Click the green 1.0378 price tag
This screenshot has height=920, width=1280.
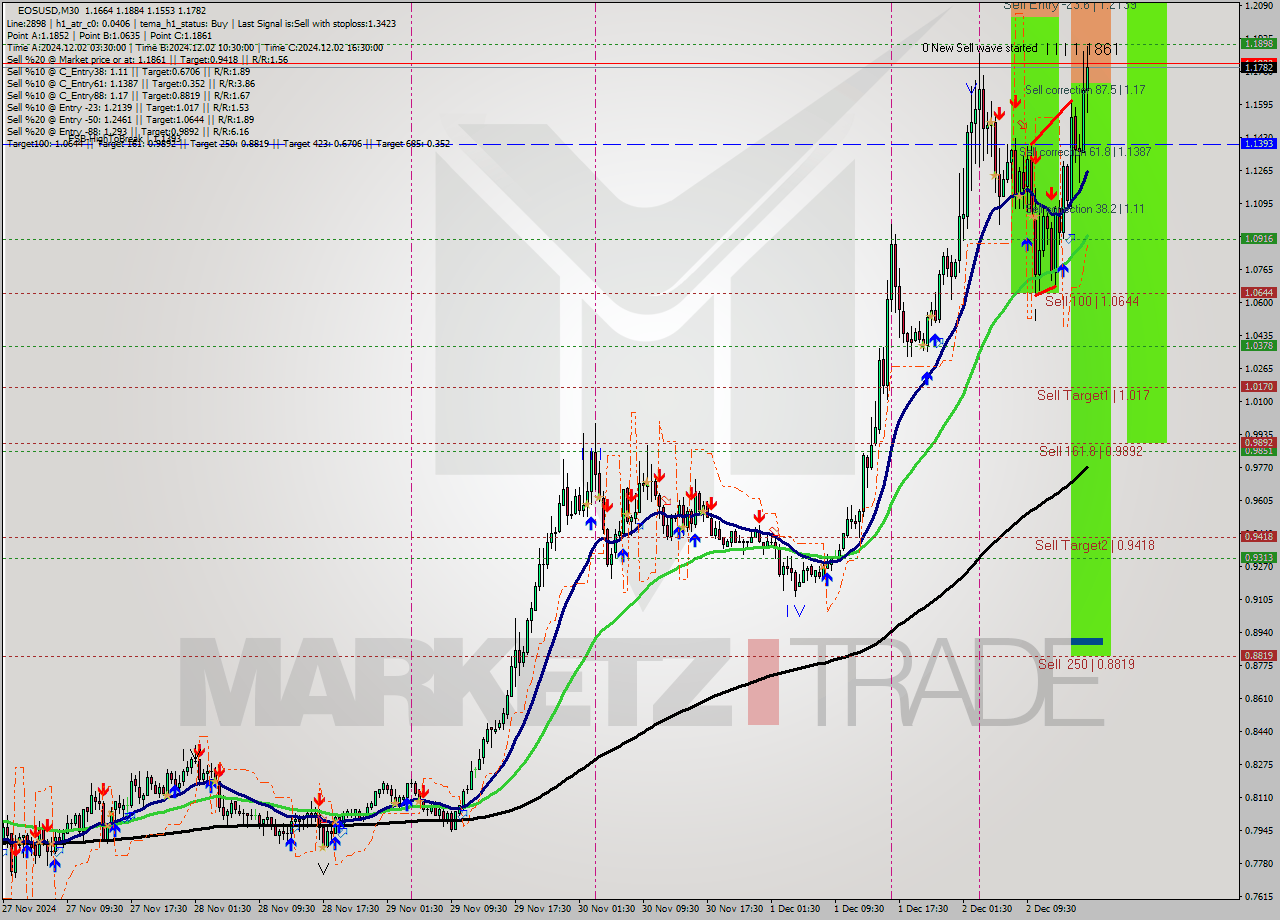coord(1258,345)
